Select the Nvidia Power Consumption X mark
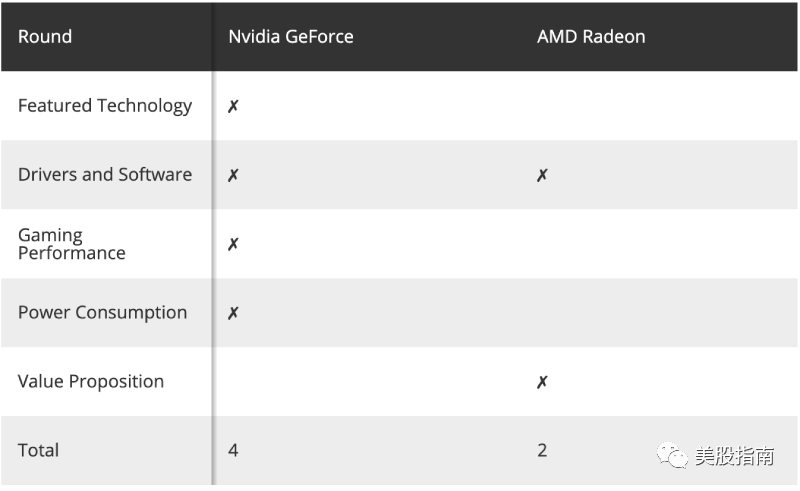The height and width of the screenshot is (491, 800). tap(233, 313)
